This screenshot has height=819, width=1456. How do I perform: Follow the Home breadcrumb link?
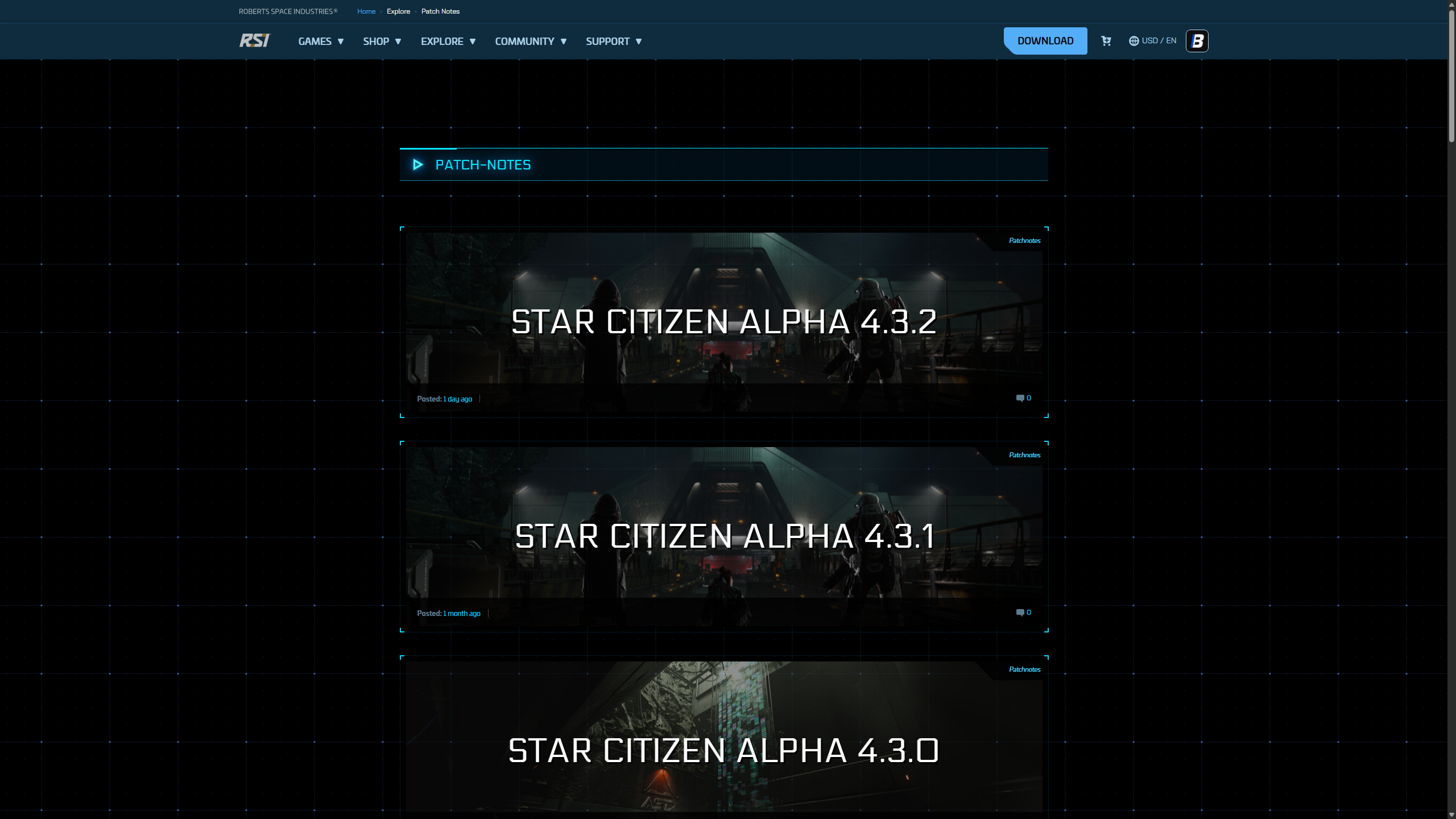click(x=366, y=11)
